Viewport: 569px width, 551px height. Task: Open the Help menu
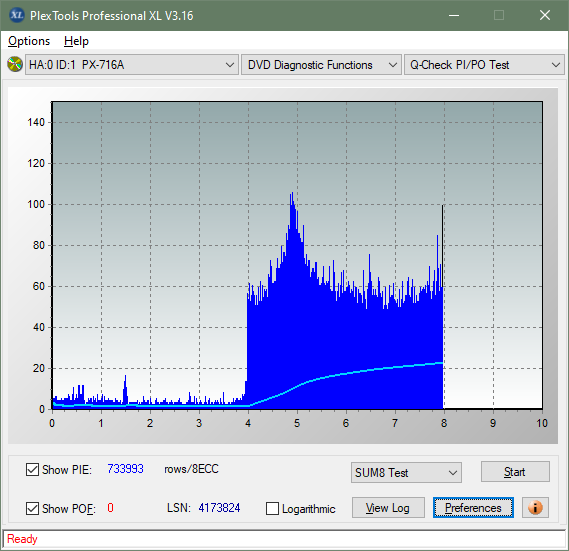[76, 41]
